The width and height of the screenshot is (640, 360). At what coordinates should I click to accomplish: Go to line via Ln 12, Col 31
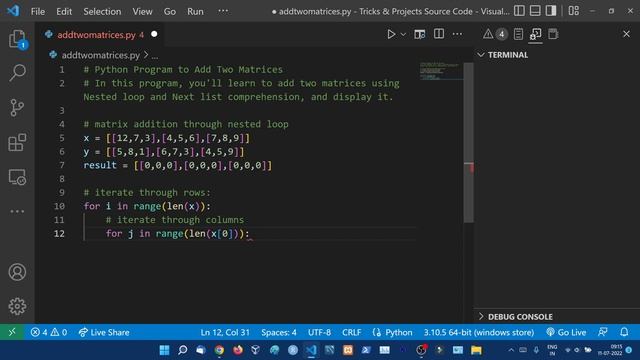[x=225, y=332]
